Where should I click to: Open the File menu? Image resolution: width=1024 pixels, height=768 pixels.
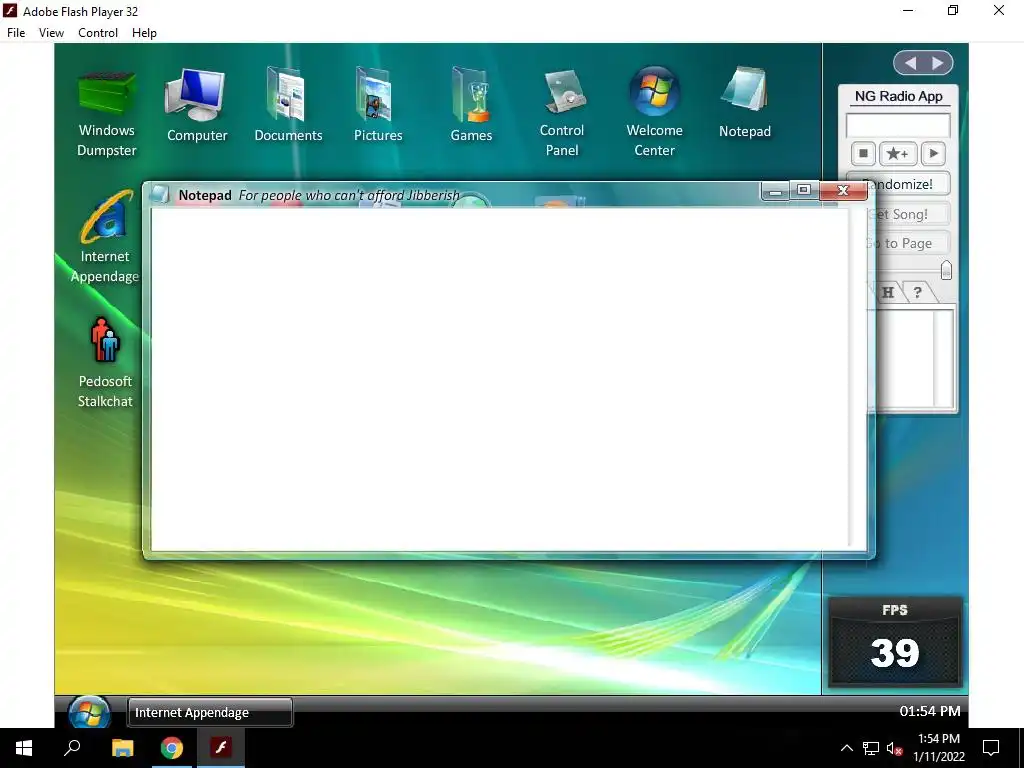16,33
